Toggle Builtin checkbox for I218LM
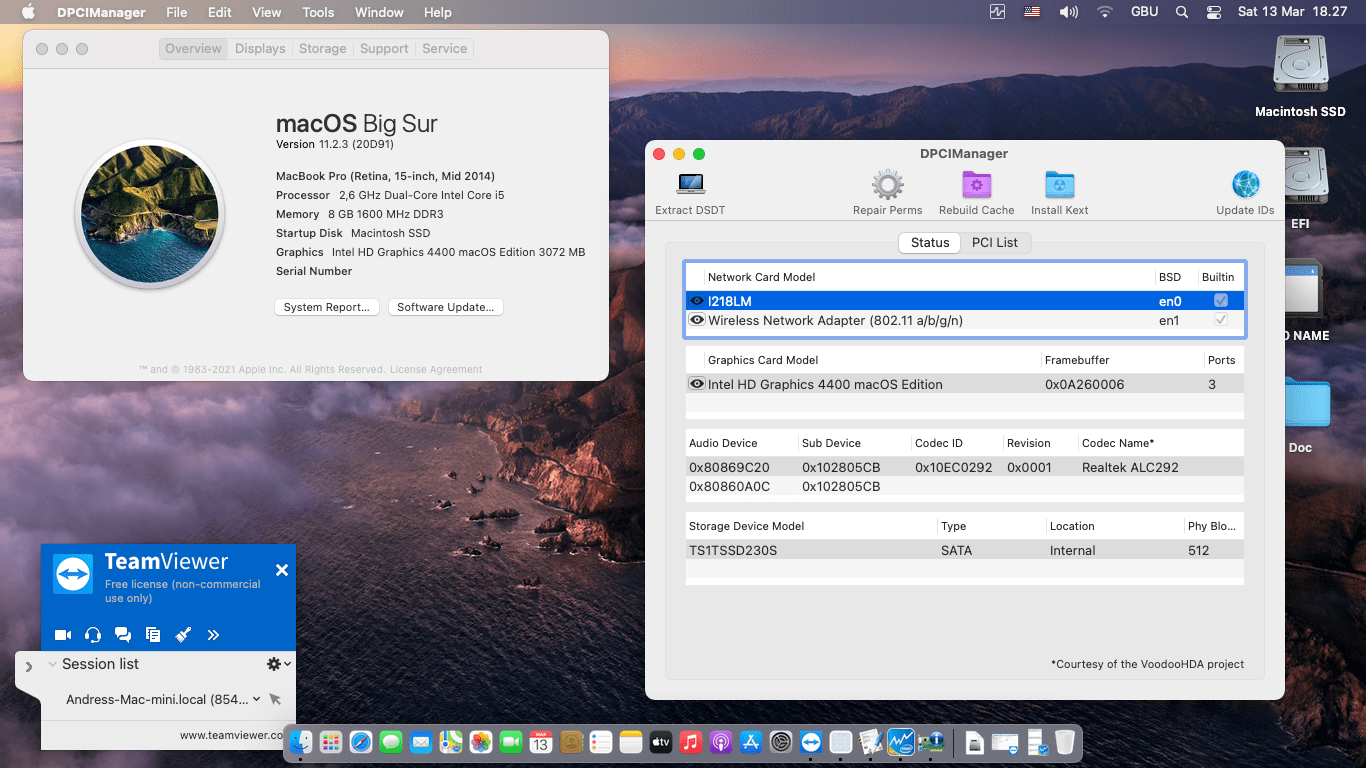The width and height of the screenshot is (1366, 768). [1221, 300]
